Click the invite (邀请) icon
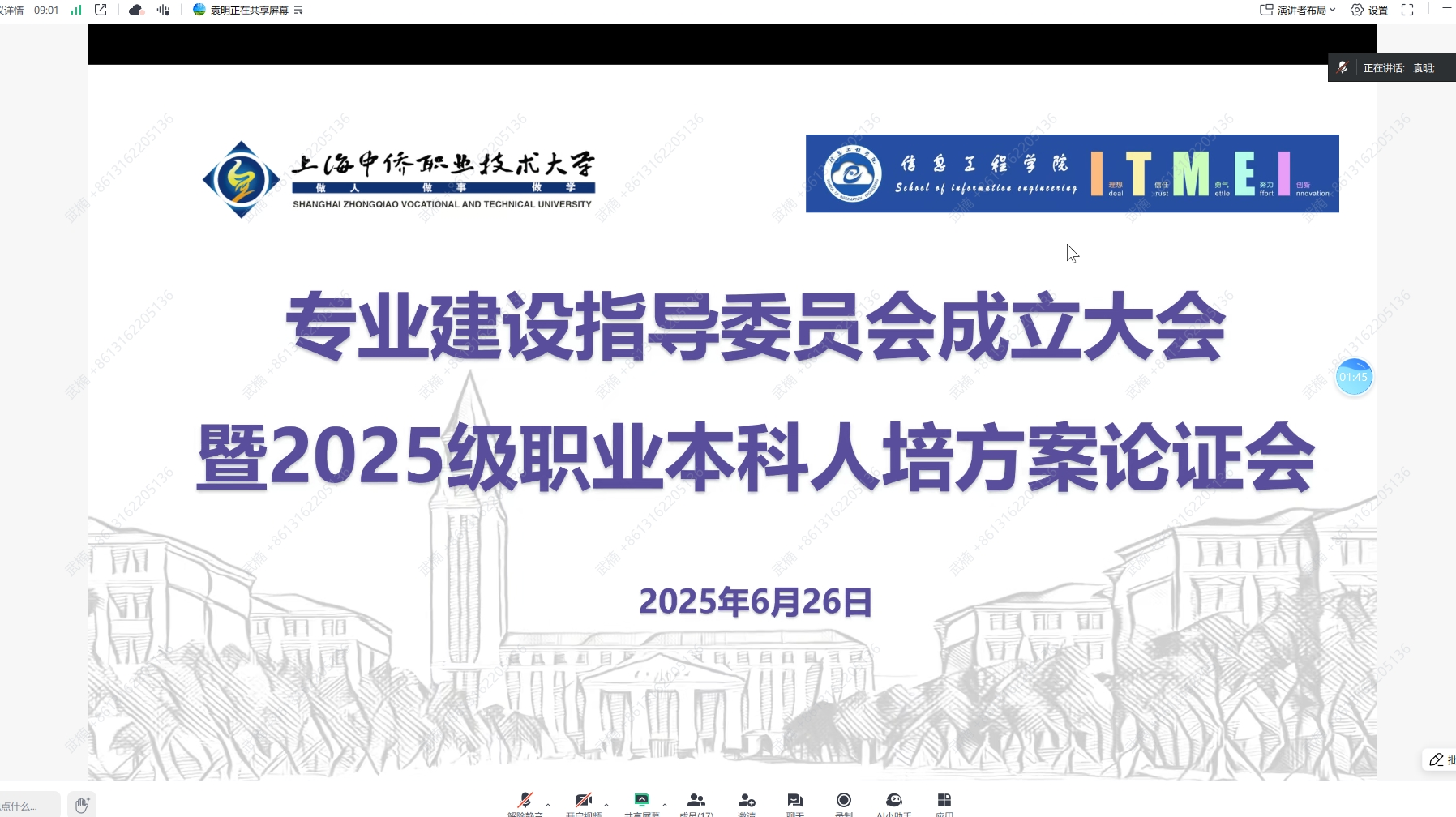This screenshot has width=1456, height=817. coord(747,802)
